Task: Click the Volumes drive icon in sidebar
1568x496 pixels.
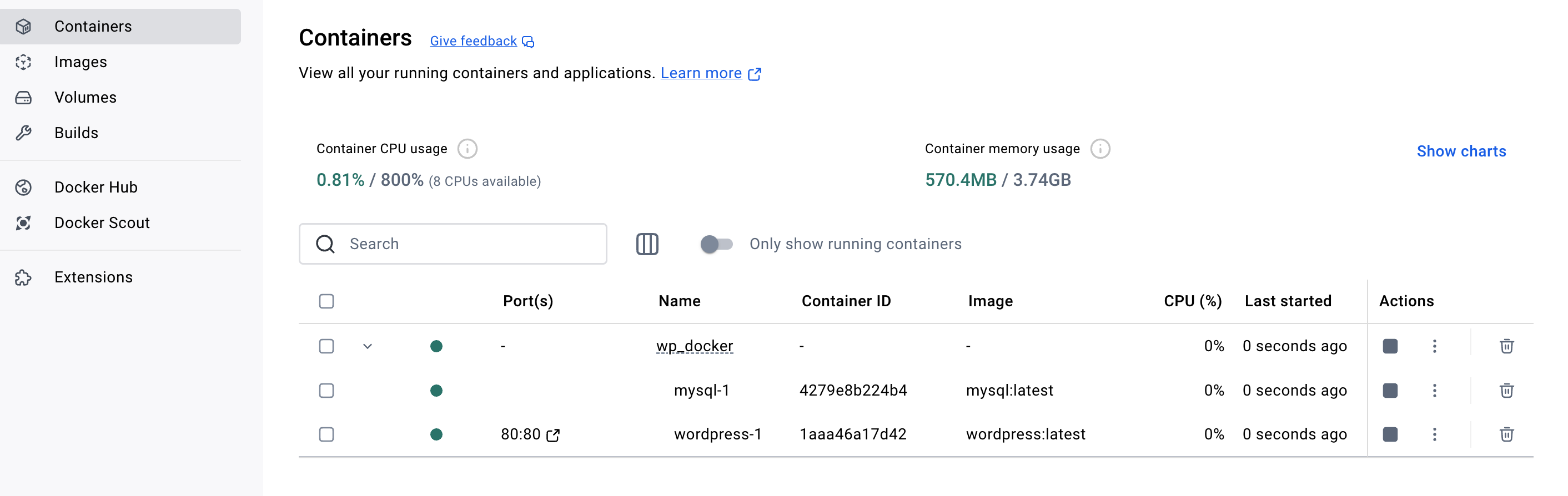Action: [x=23, y=98]
